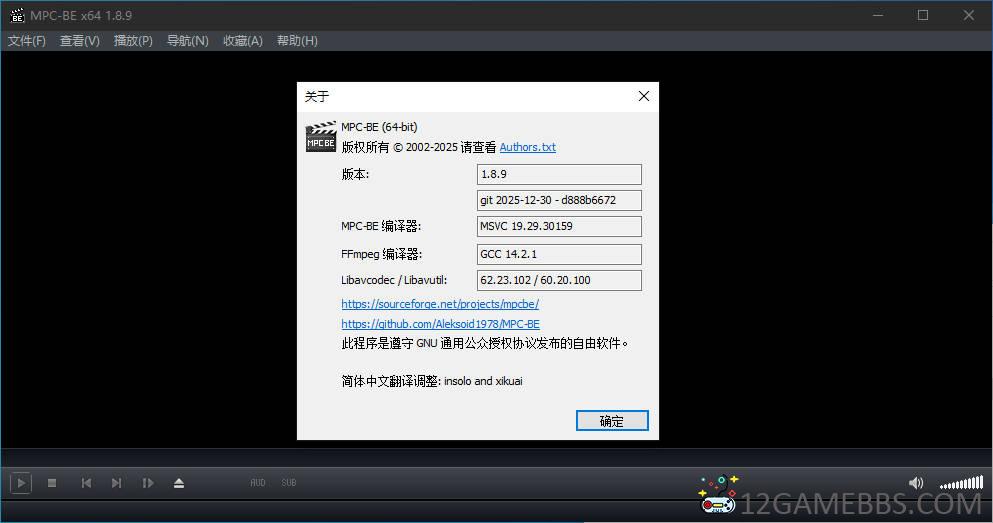Click the GNU license statement text
This screenshot has width=993, height=523.
[484, 344]
